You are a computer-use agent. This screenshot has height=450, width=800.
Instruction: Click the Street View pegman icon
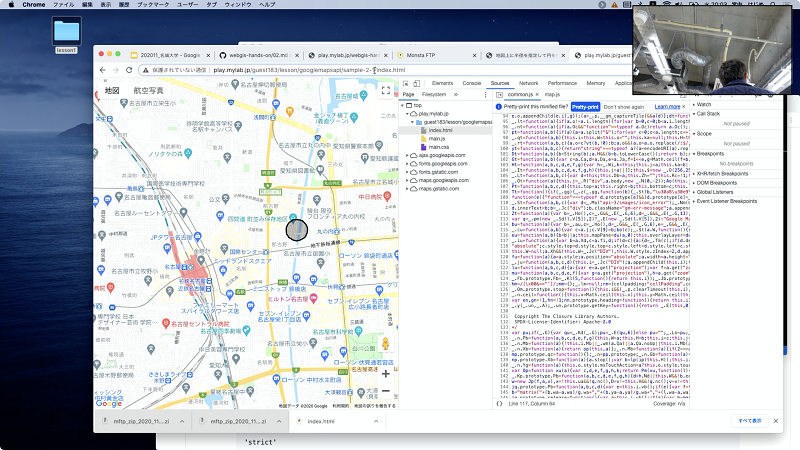[x=386, y=343]
